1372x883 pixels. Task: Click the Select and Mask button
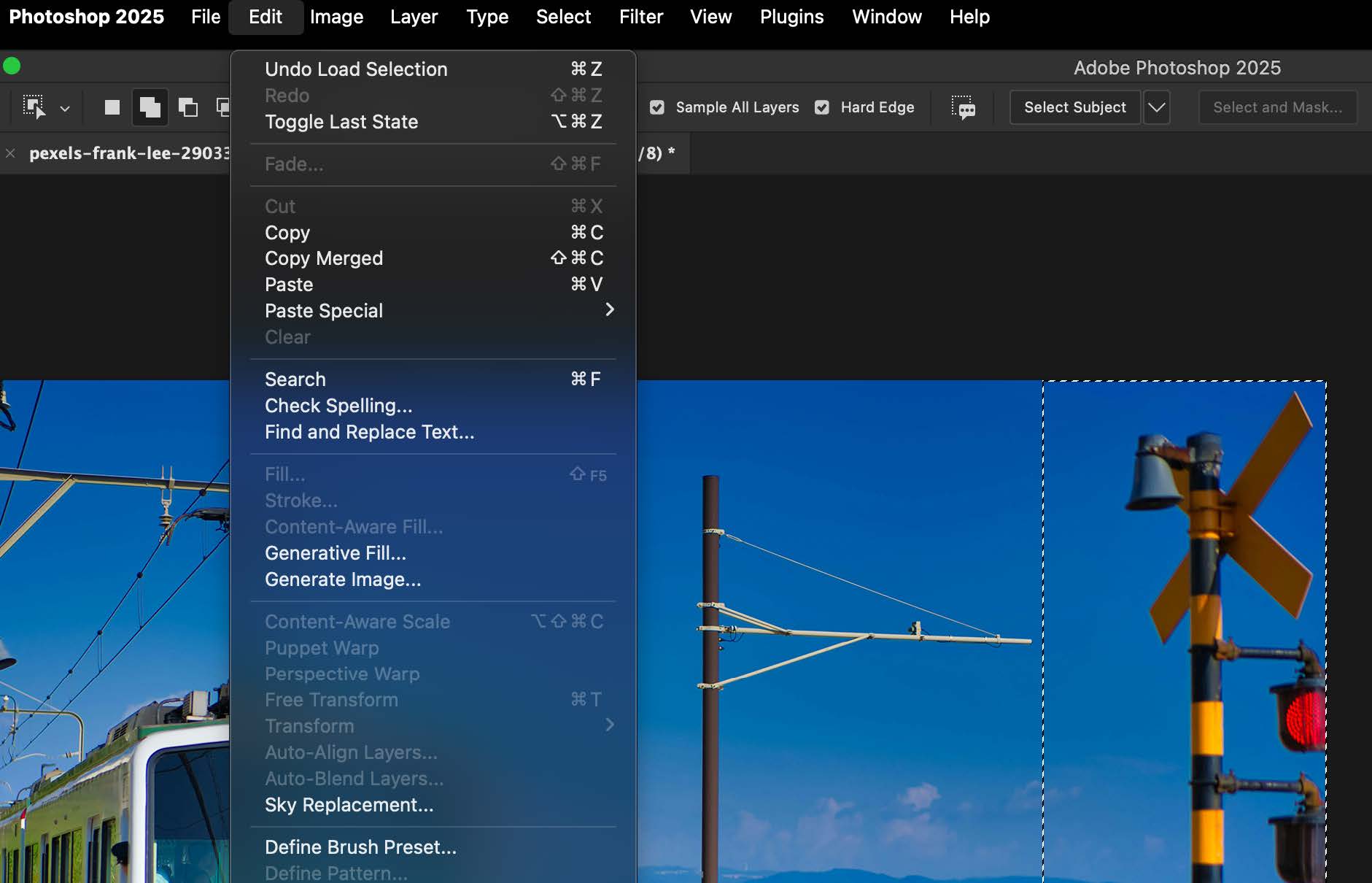coord(1277,107)
